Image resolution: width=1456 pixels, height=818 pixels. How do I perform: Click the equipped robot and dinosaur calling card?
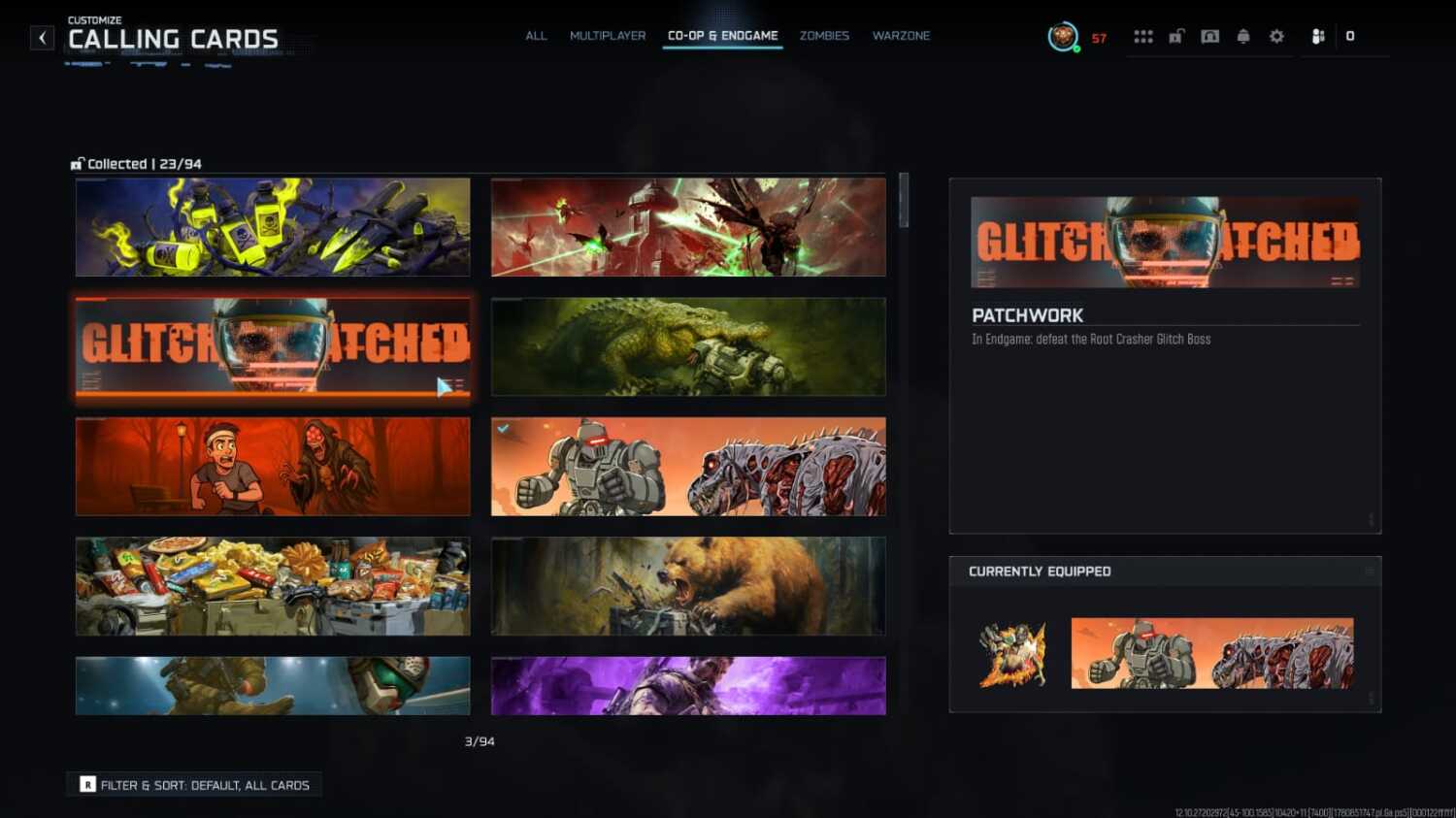click(x=1212, y=654)
